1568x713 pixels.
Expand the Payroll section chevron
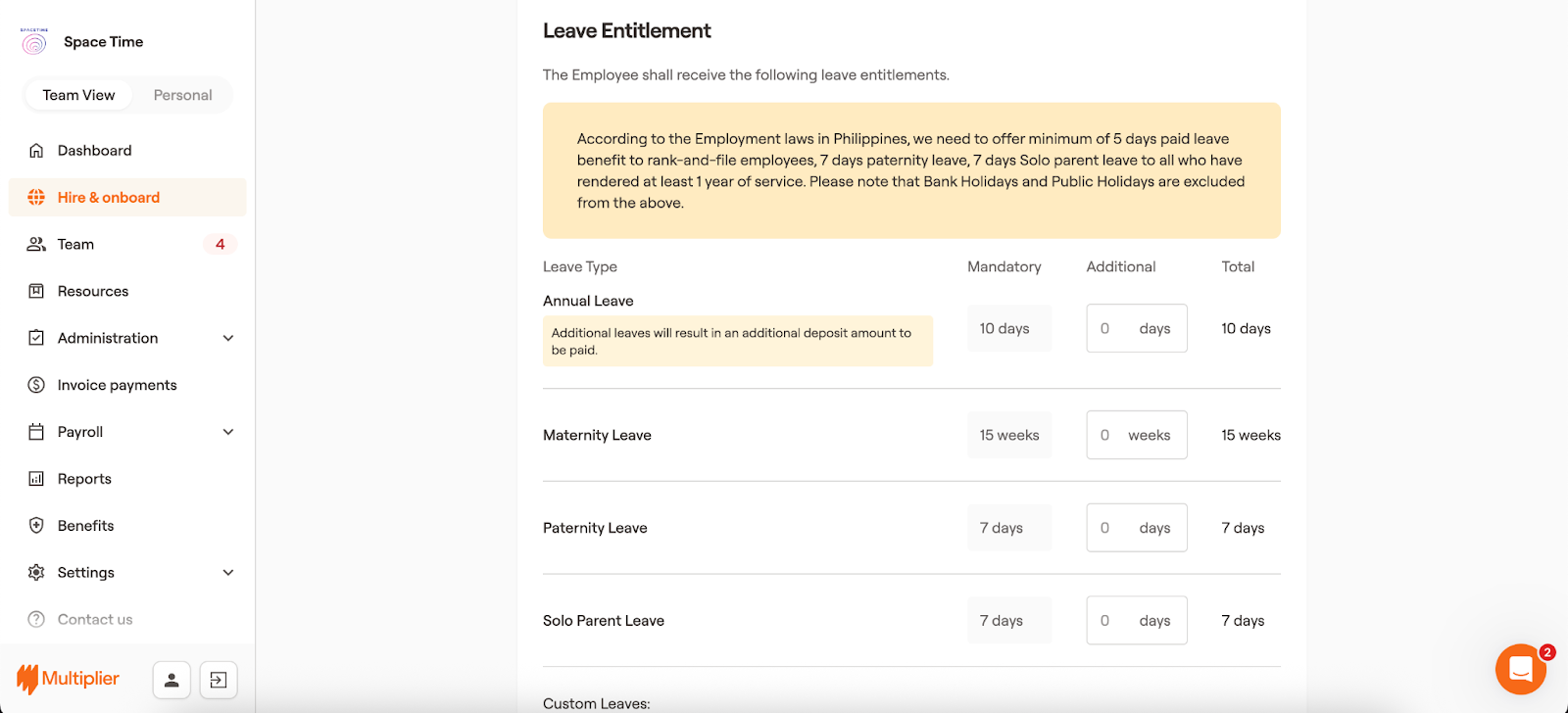(x=228, y=432)
